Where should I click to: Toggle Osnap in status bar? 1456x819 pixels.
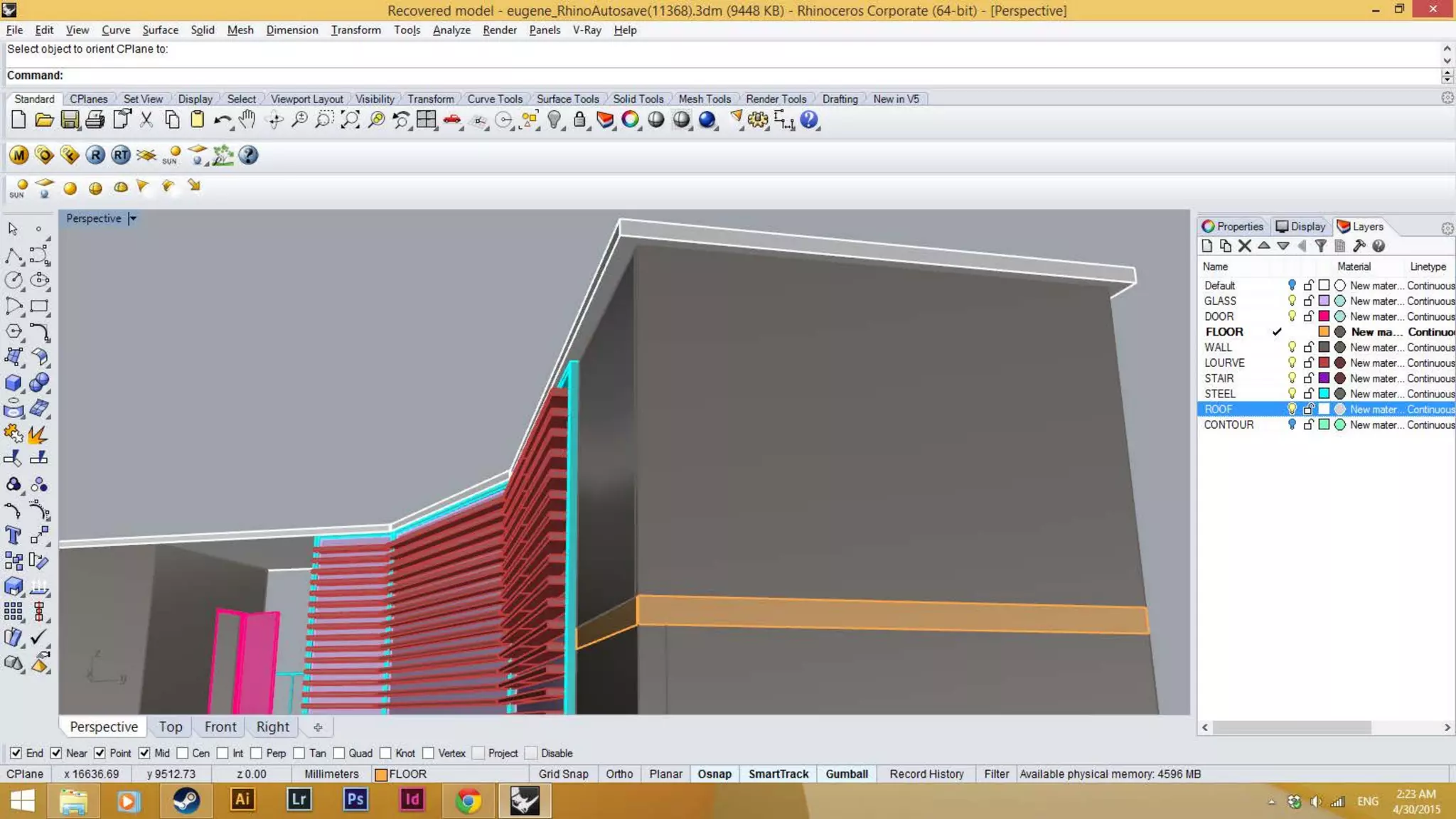[x=714, y=774]
